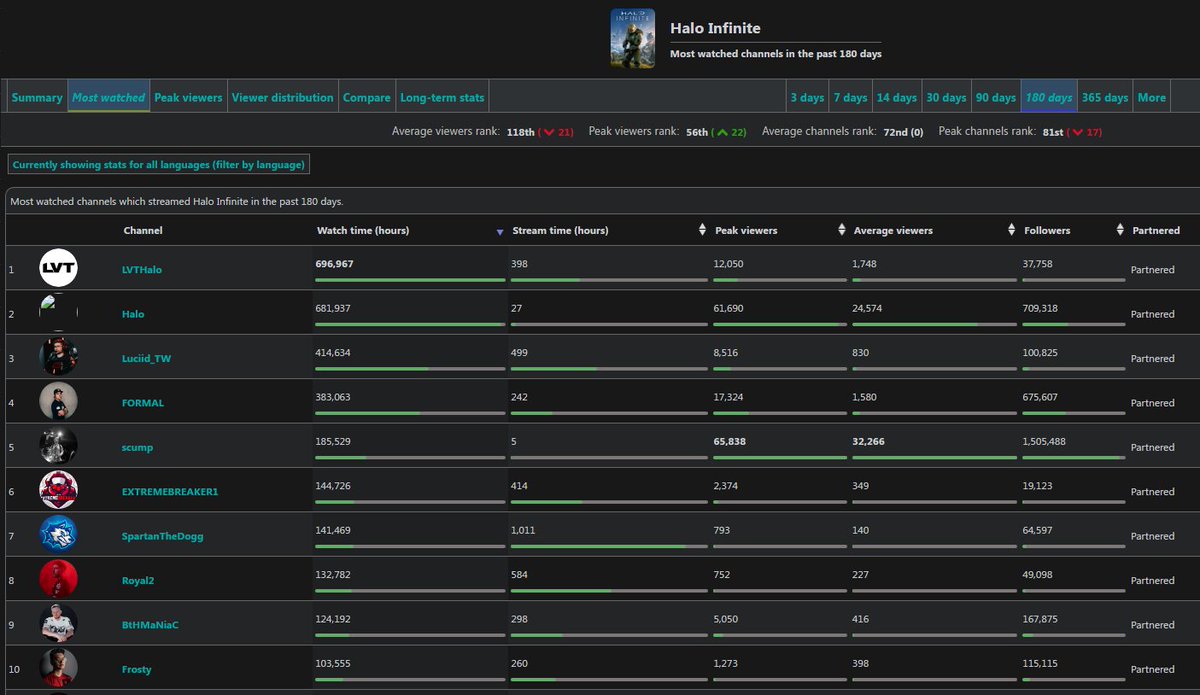Open the scump channel link
Viewport: 1200px width, 695px height.
pyautogui.click(x=138, y=447)
